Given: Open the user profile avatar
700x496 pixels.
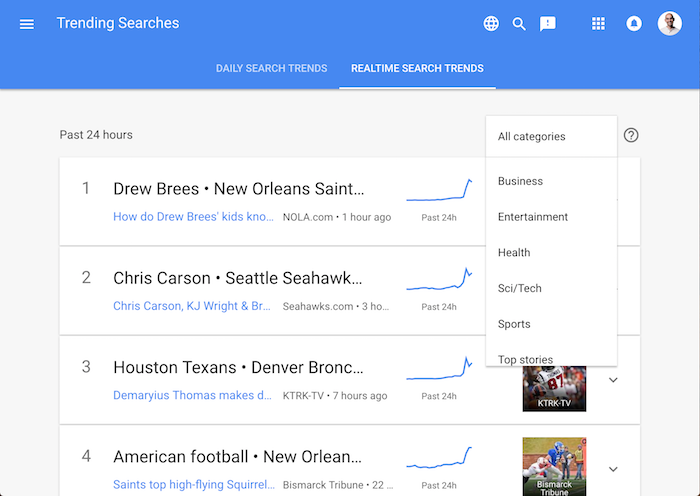Looking at the screenshot, I should pyautogui.click(x=670, y=23).
